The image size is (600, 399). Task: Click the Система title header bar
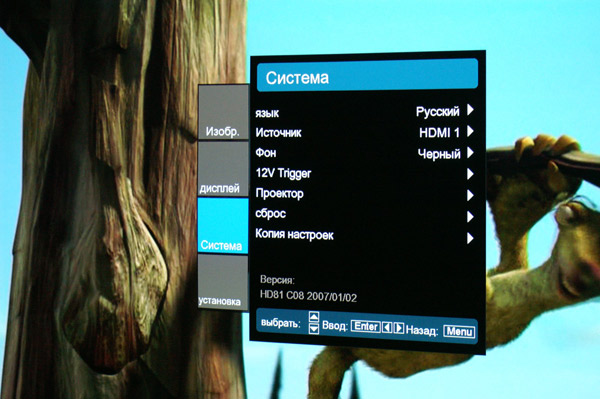point(367,75)
